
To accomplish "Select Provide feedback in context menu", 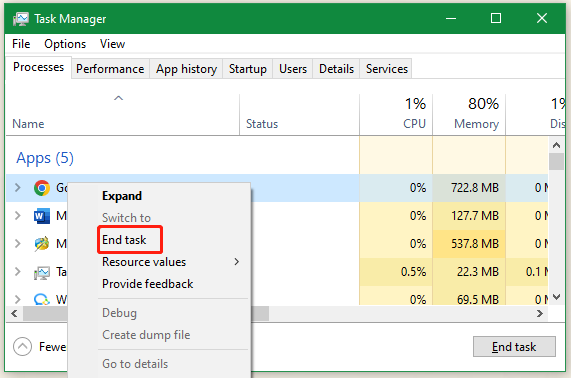I will 147,284.
